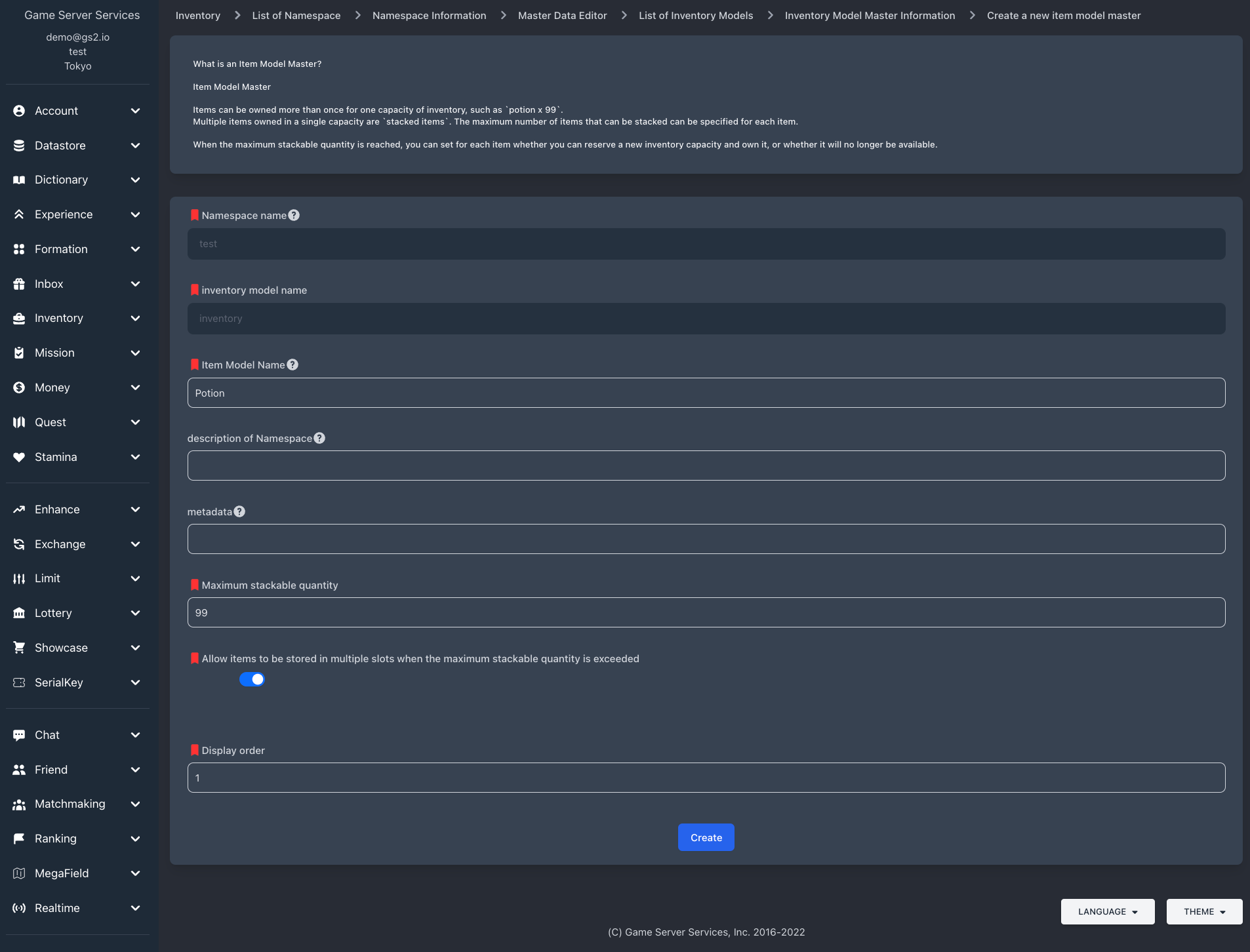
Task: Open the LANGUAGE dropdown
Action: coord(1108,911)
